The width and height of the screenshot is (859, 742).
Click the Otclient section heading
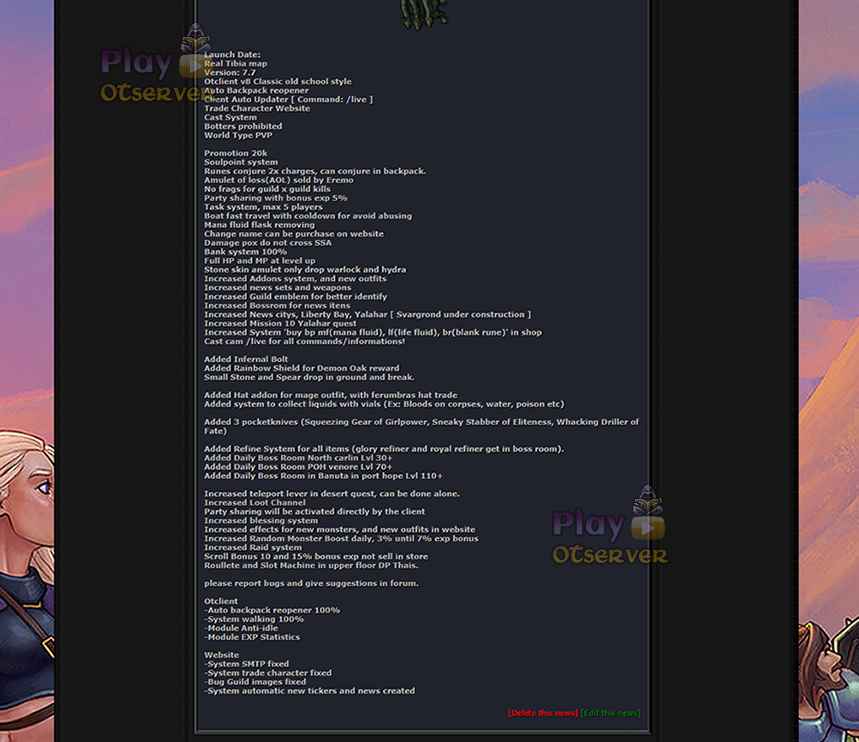221,601
